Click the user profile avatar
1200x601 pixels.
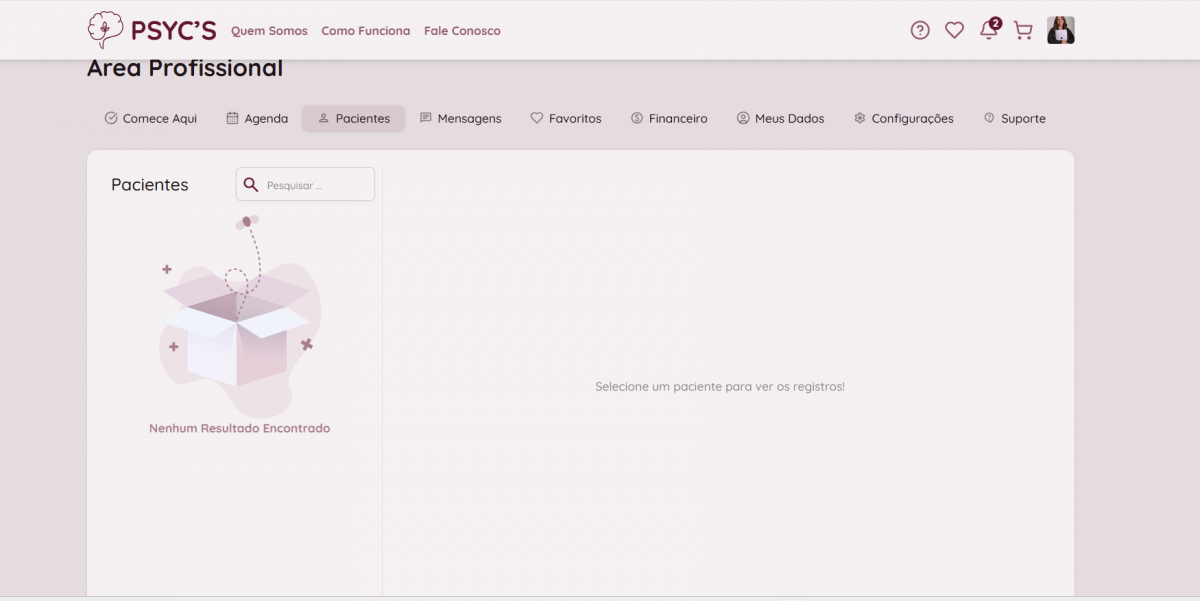(x=1060, y=30)
